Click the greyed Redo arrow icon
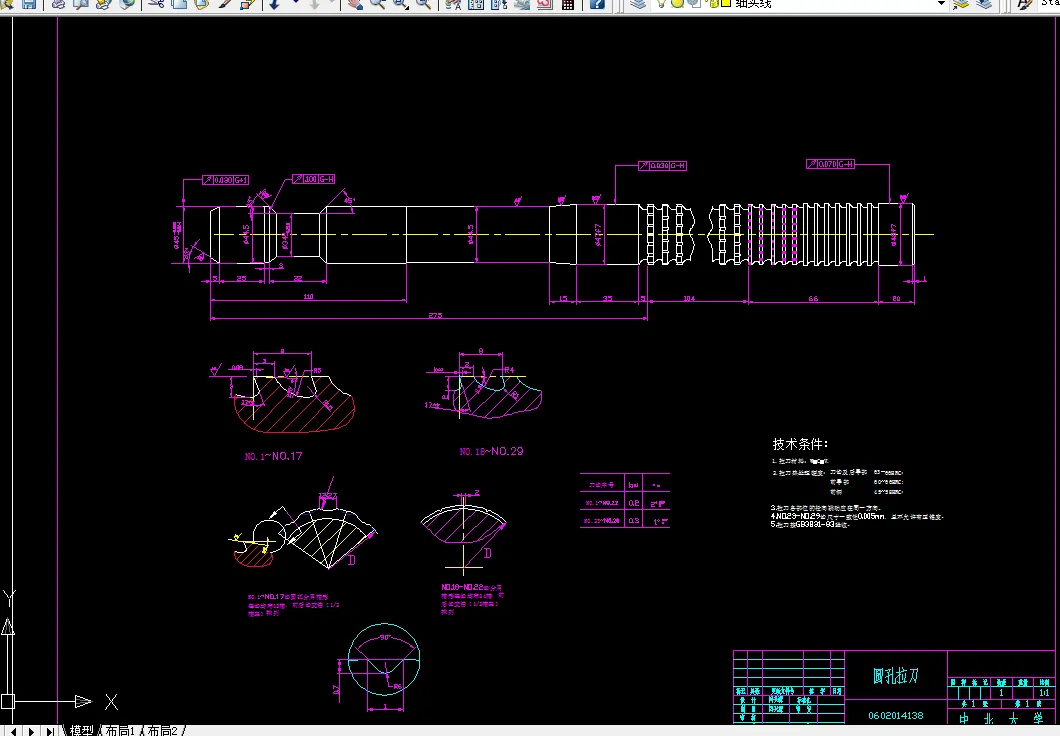1060x736 pixels. point(314,4)
